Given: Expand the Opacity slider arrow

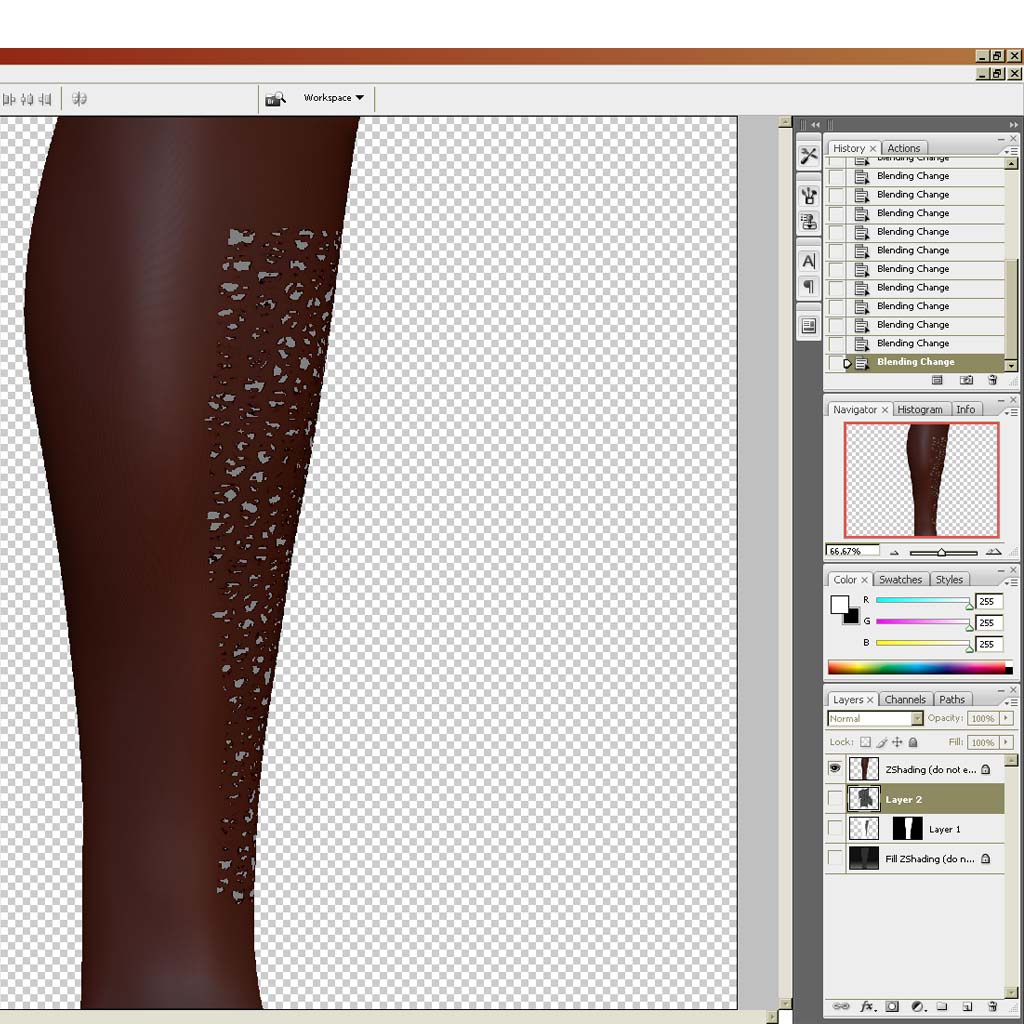Looking at the screenshot, I should tap(1006, 719).
